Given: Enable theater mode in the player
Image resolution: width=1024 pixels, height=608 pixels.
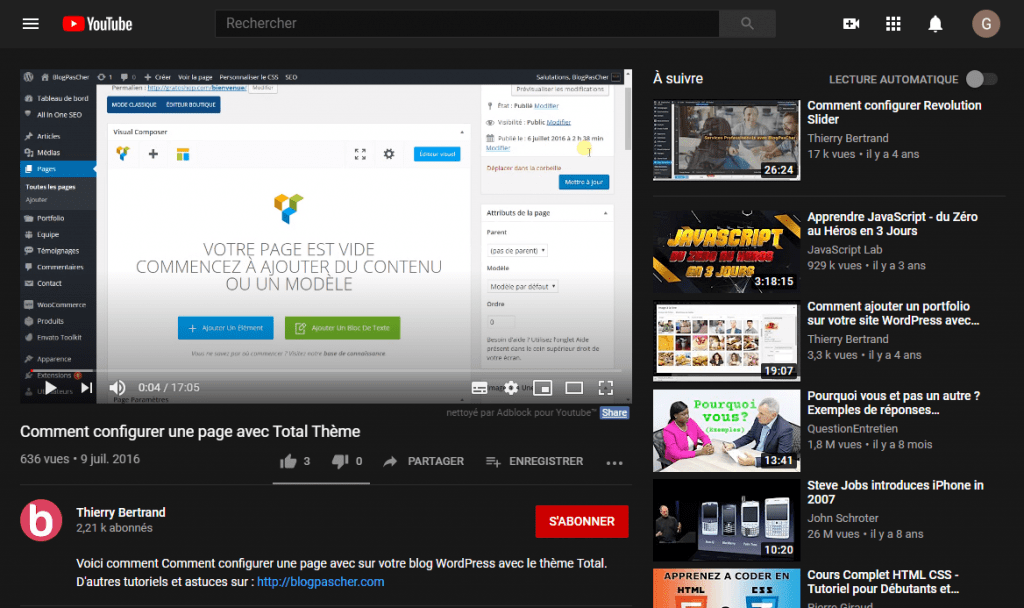Looking at the screenshot, I should (x=574, y=387).
